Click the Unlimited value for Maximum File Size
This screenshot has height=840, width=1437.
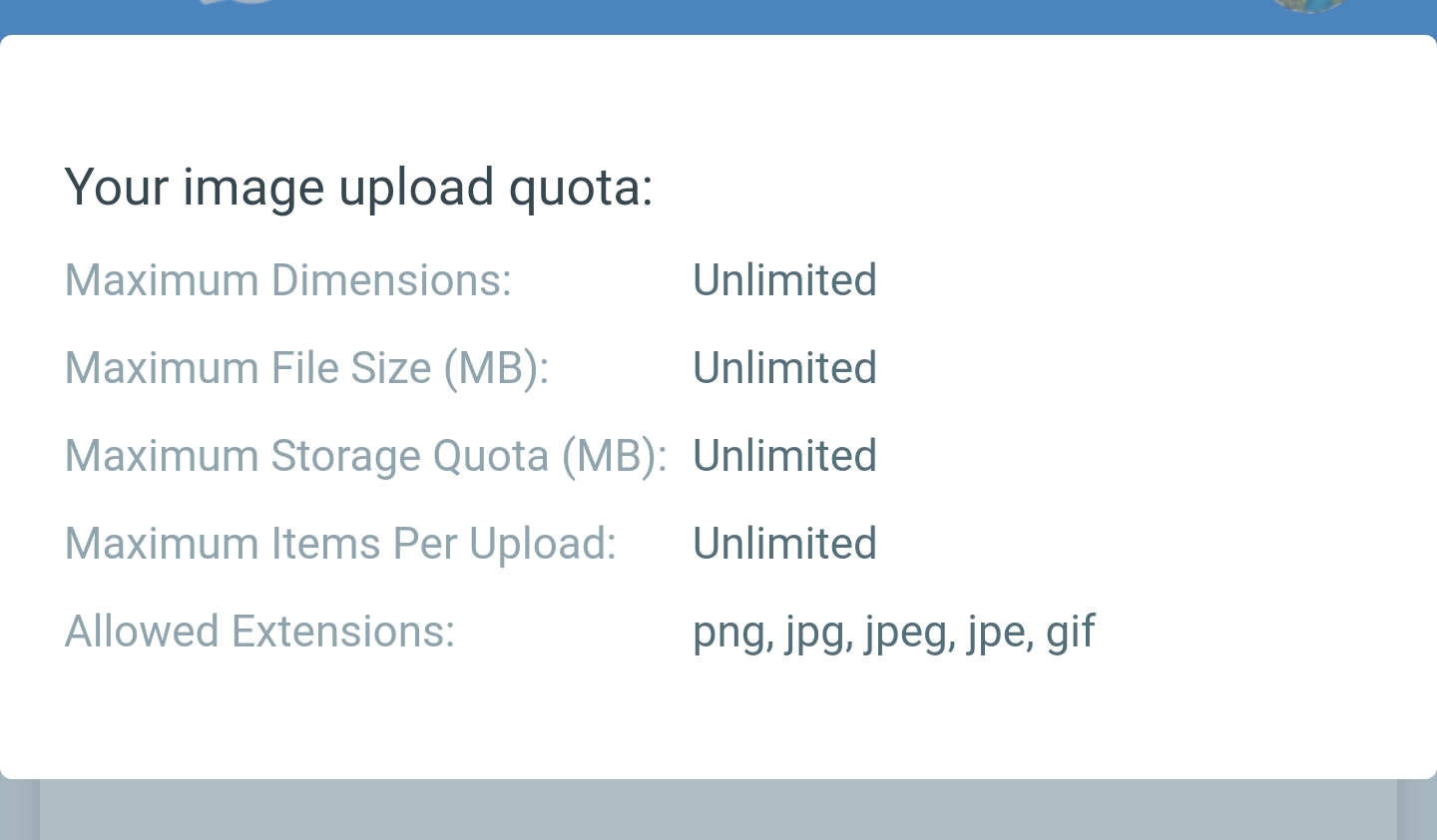tap(784, 368)
